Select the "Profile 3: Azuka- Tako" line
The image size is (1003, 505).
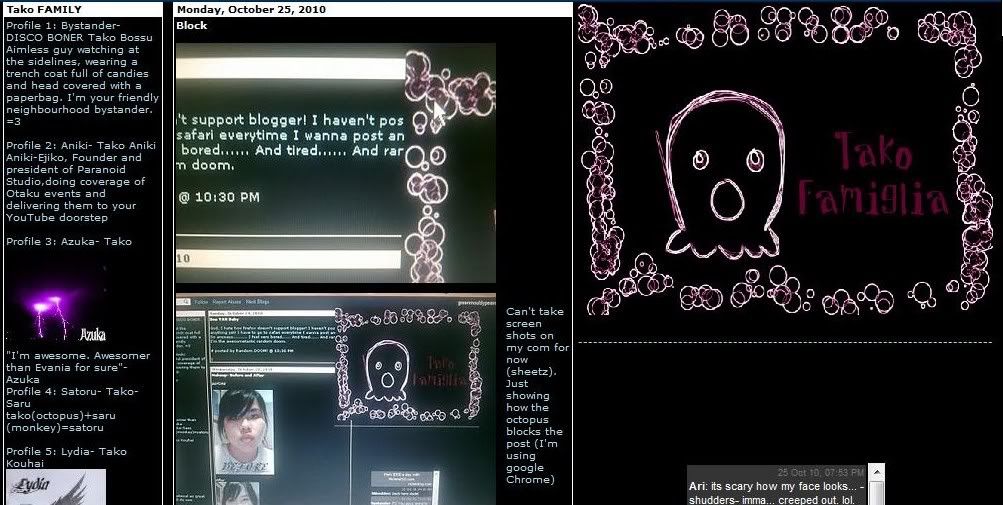pos(69,241)
